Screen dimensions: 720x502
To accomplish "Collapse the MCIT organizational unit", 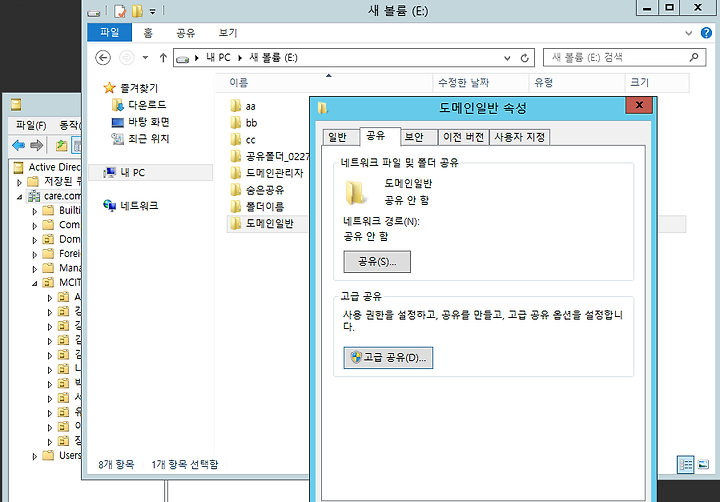I will click(x=34, y=283).
